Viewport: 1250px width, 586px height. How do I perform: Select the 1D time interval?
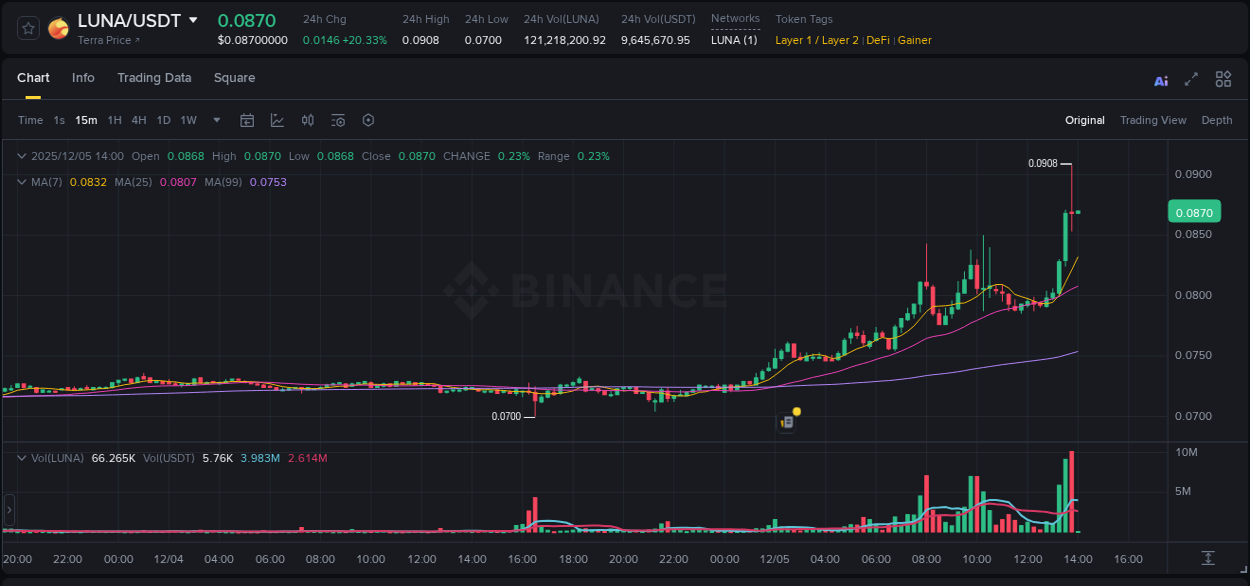point(163,120)
